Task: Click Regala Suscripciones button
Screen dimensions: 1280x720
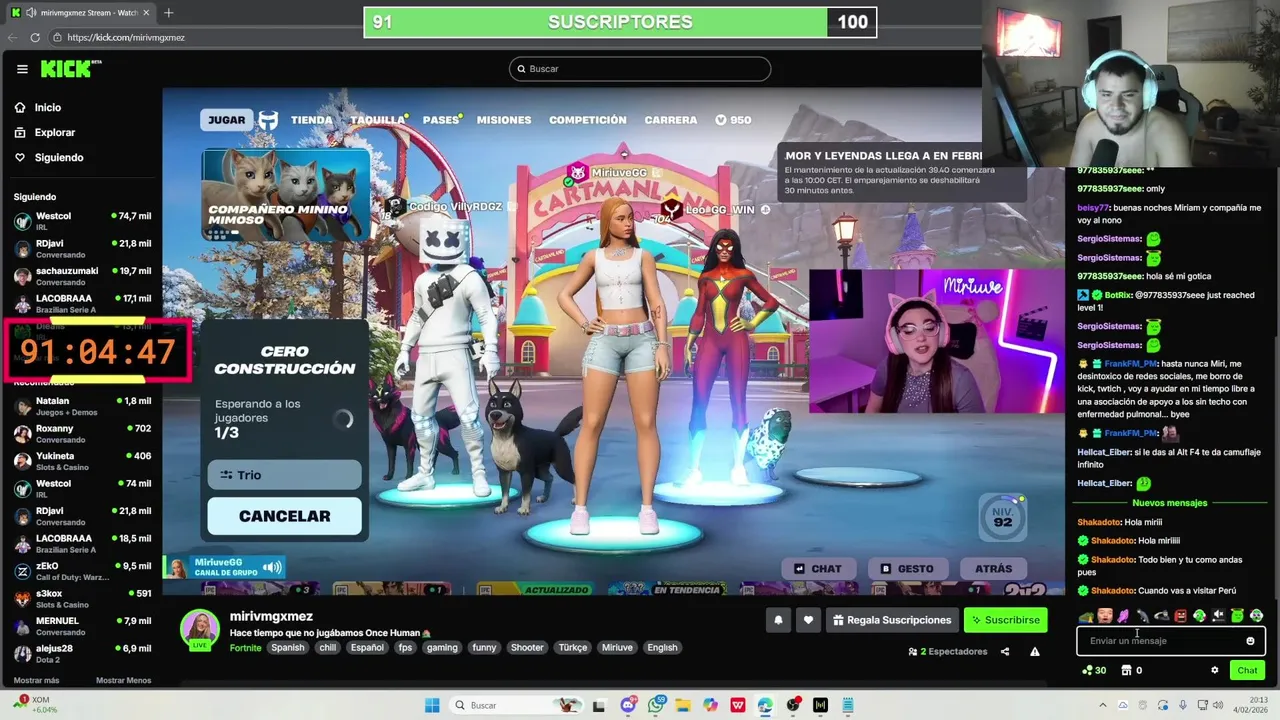Action: pyautogui.click(x=891, y=620)
